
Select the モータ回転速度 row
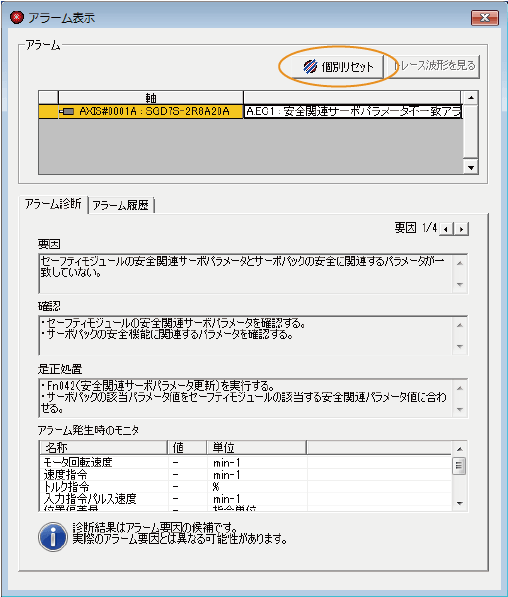[245, 463]
